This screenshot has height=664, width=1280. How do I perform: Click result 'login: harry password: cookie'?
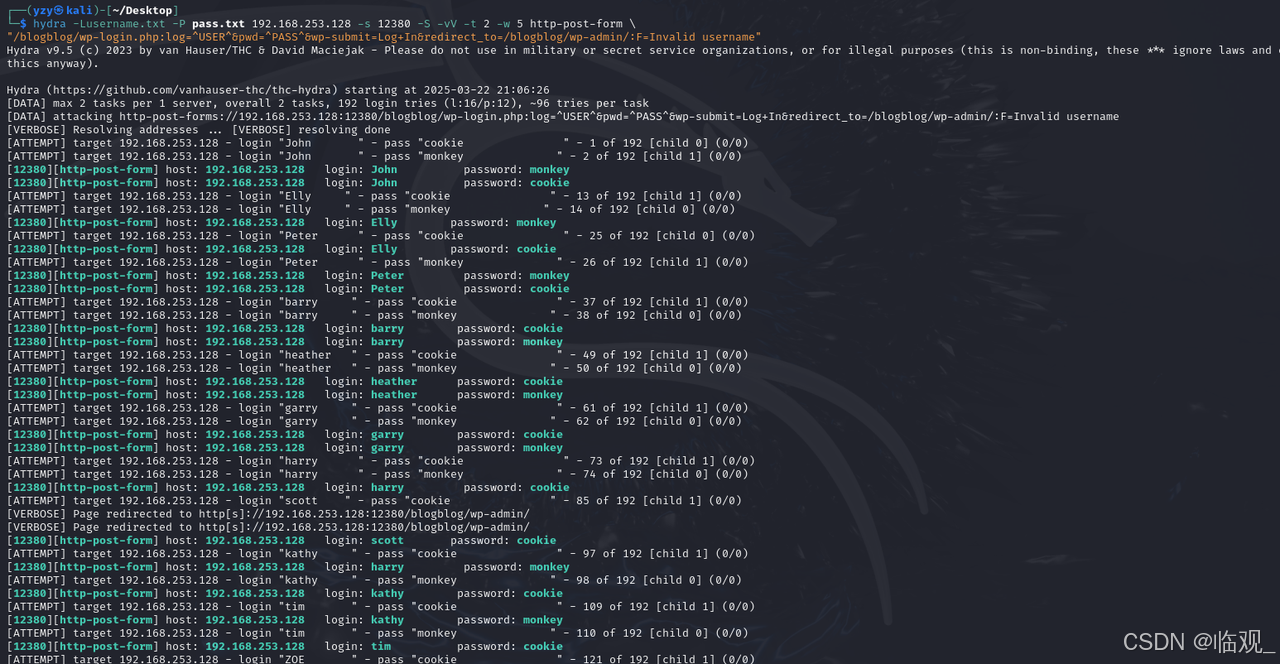pyautogui.click(x=288, y=487)
